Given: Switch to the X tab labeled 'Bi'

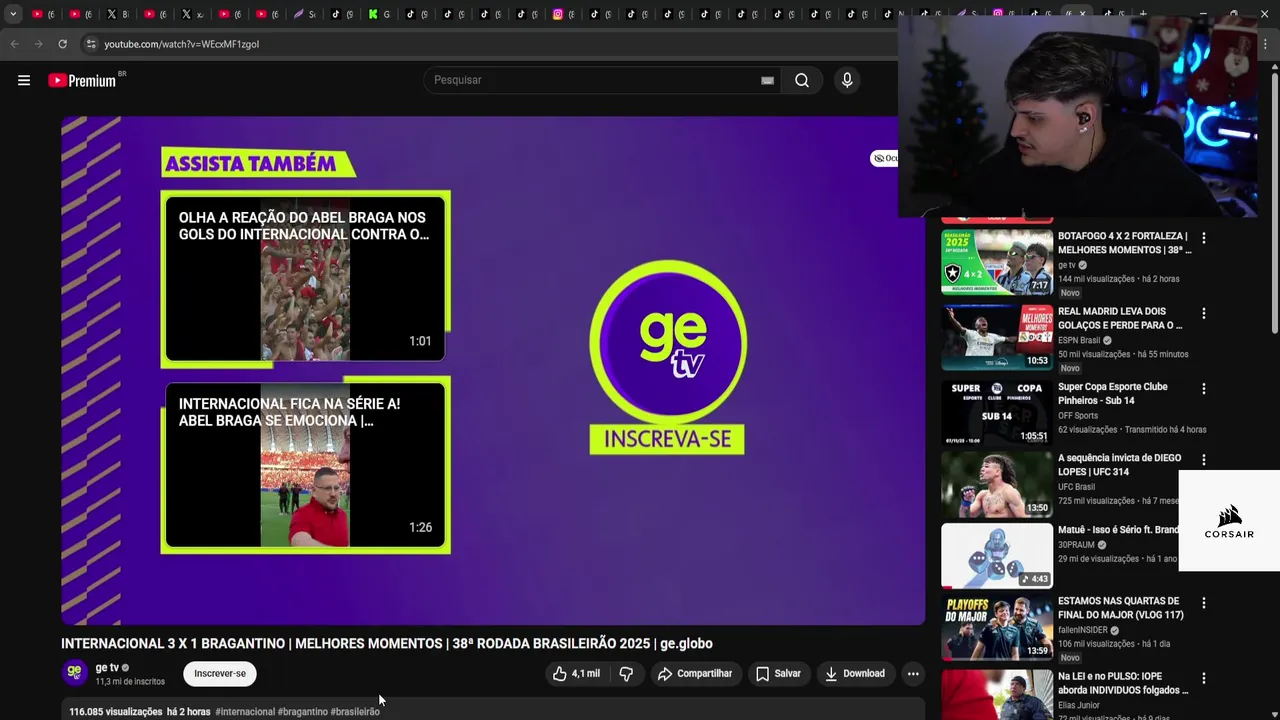Looking at the screenshot, I should point(117,14).
